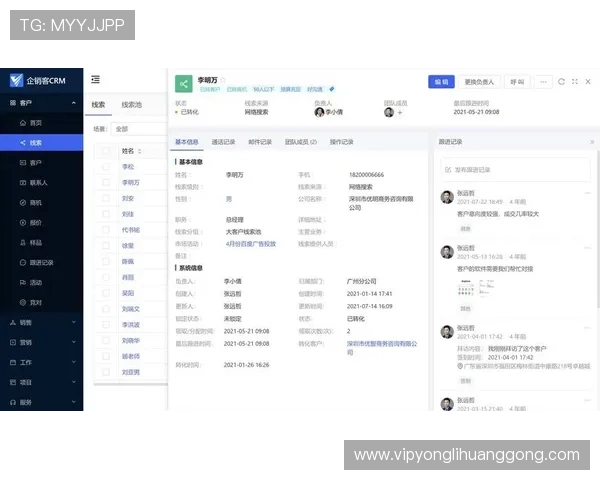Check the box for 徐雯
600x480 pixels.
pos(106,245)
